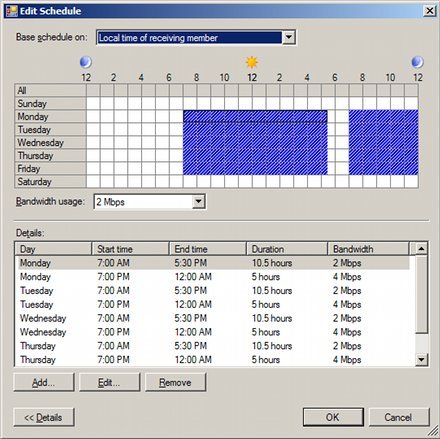The height and width of the screenshot is (439, 440).
Task: Select Monday 7:00 PM schedule entry
Action: click(x=212, y=277)
